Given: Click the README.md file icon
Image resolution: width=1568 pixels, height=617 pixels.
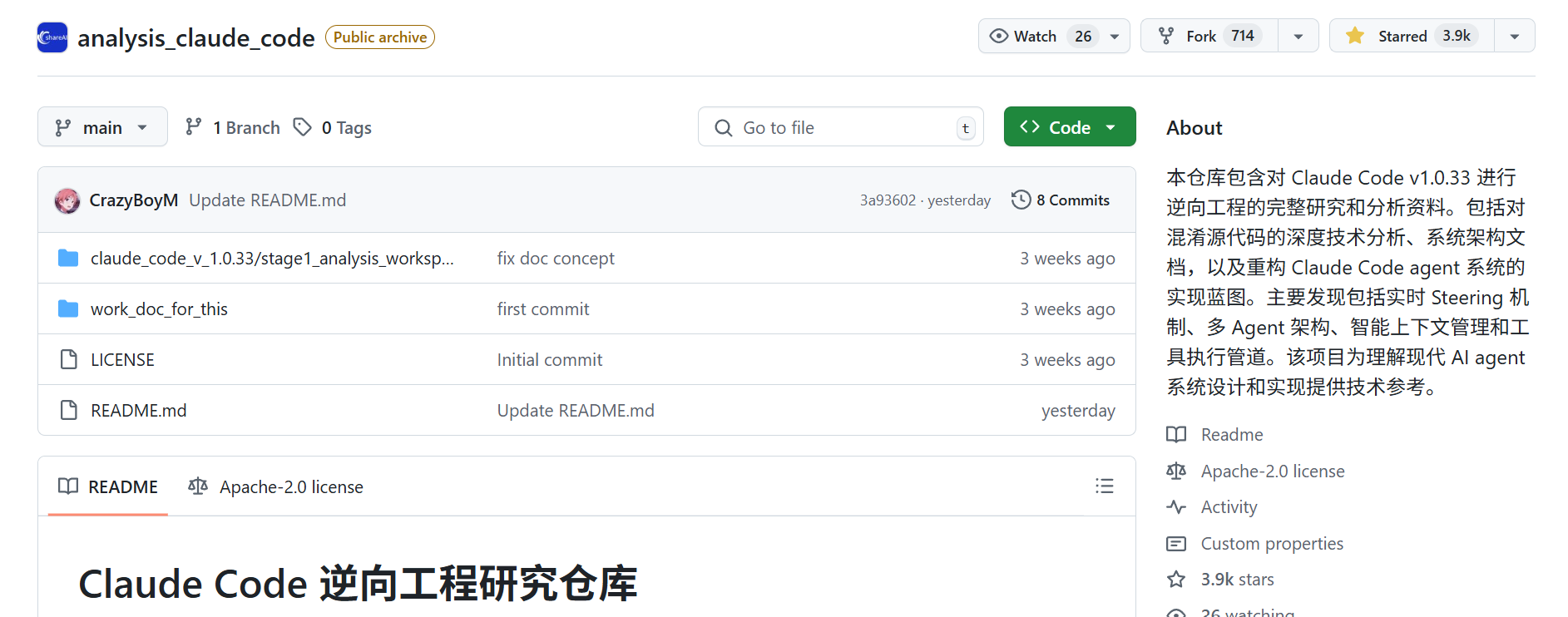Looking at the screenshot, I should coord(68,410).
